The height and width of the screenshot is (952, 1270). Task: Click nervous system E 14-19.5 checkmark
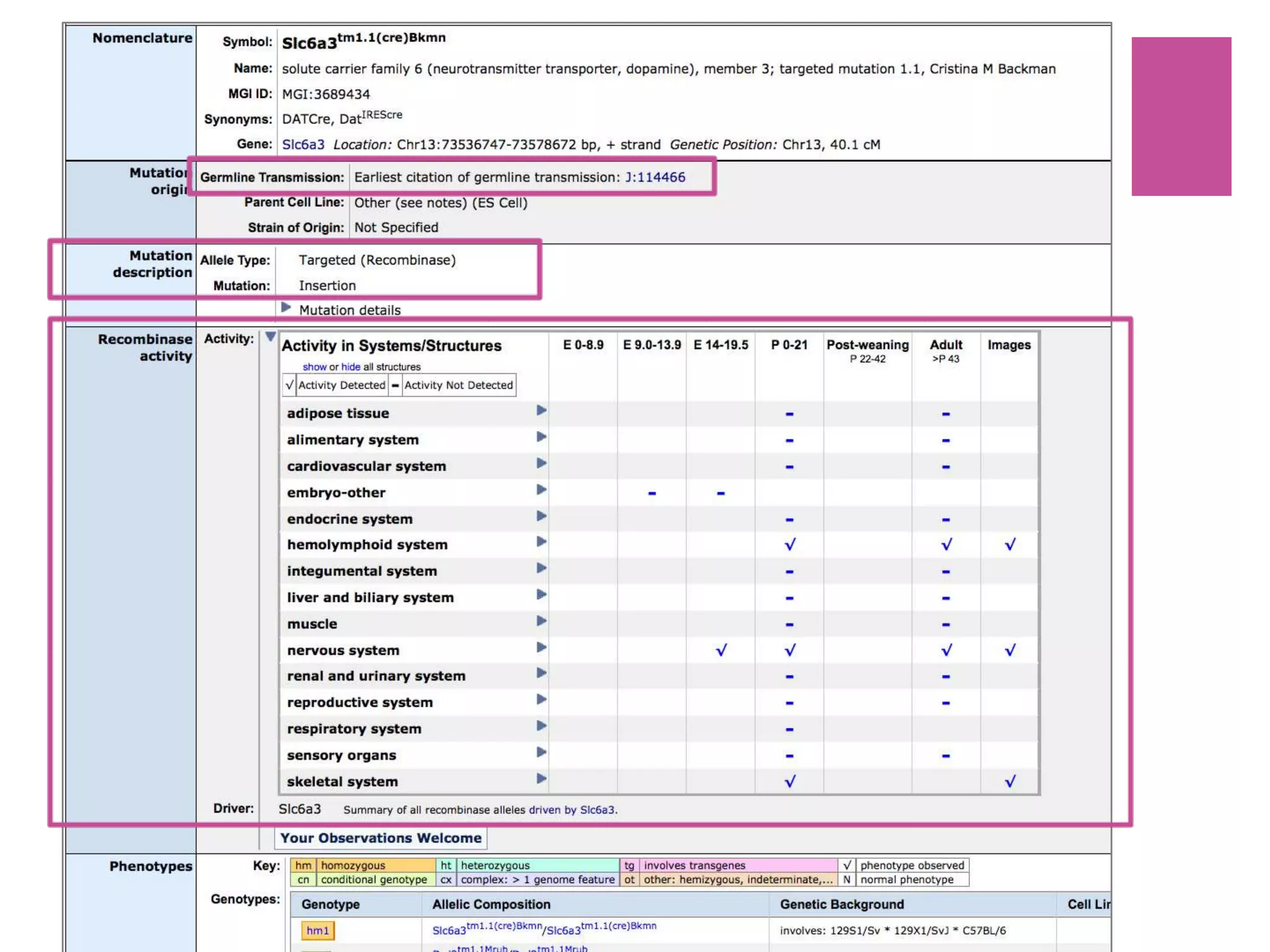721,650
